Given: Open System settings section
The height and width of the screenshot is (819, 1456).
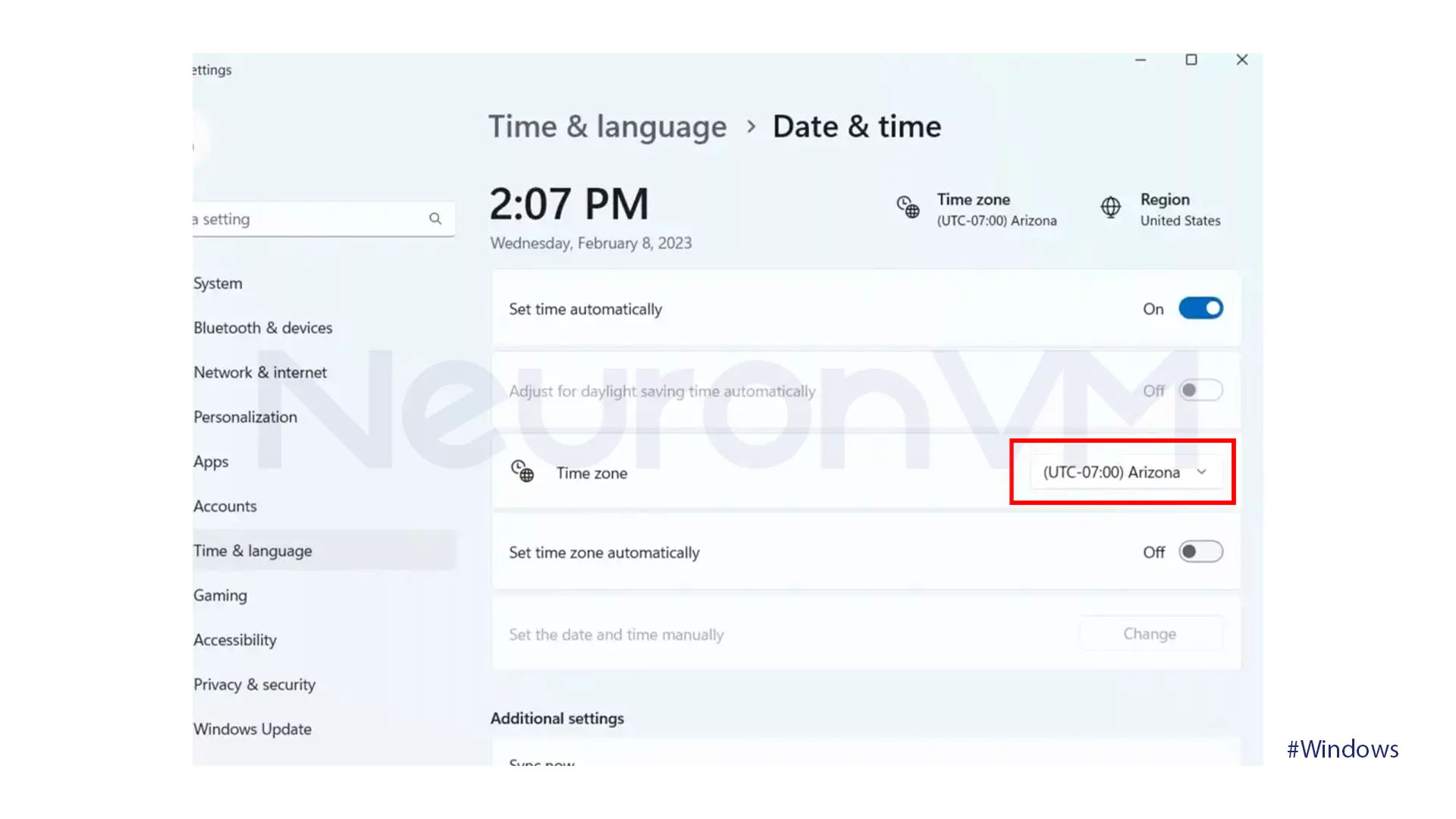Looking at the screenshot, I should click(x=217, y=283).
